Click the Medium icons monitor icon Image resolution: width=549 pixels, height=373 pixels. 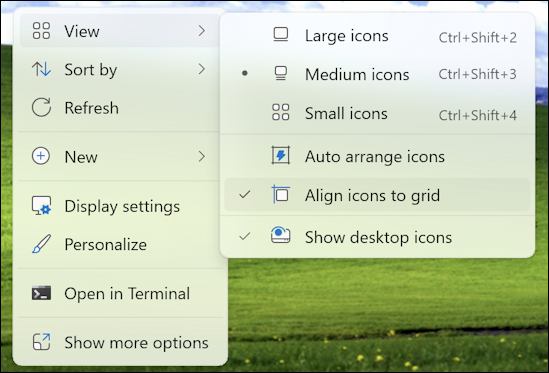pyautogui.click(x=281, y=74)
